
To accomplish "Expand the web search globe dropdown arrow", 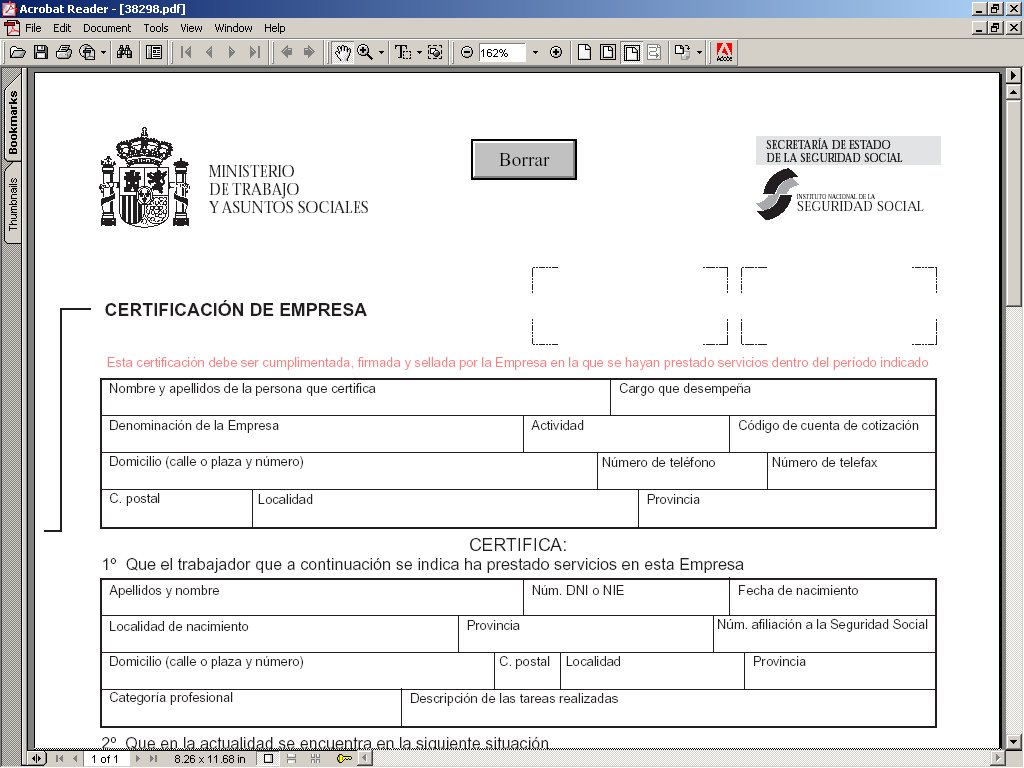I will click(103, 52).
